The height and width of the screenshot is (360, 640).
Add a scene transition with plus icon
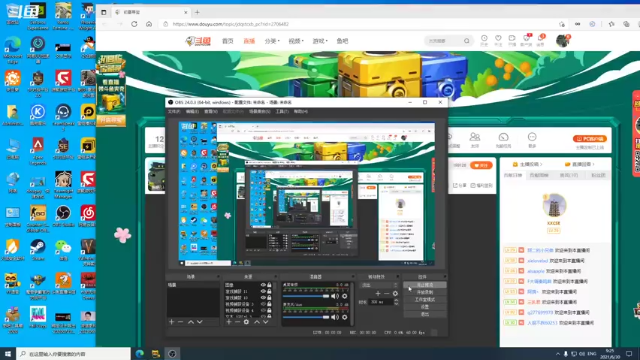[x=378, y=293]
